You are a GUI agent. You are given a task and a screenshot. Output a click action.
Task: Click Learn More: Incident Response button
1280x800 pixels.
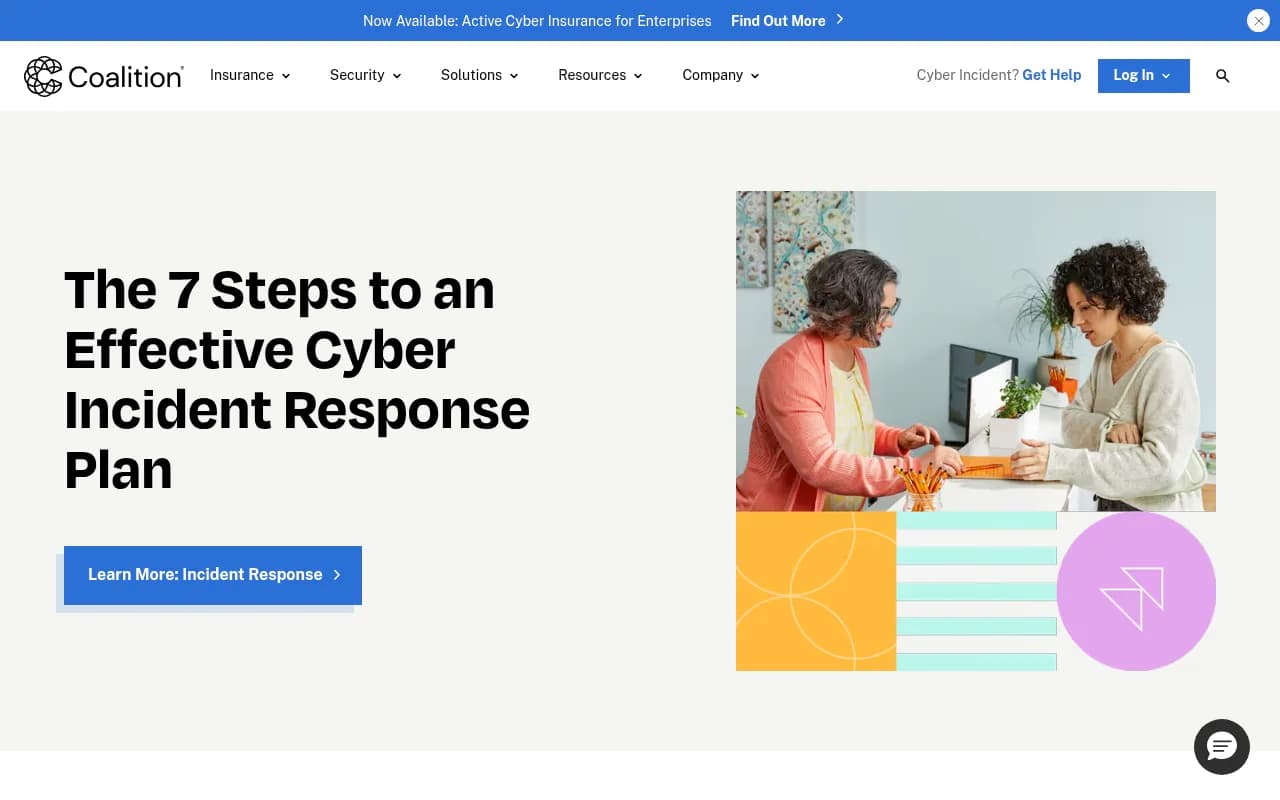(213, 575)
